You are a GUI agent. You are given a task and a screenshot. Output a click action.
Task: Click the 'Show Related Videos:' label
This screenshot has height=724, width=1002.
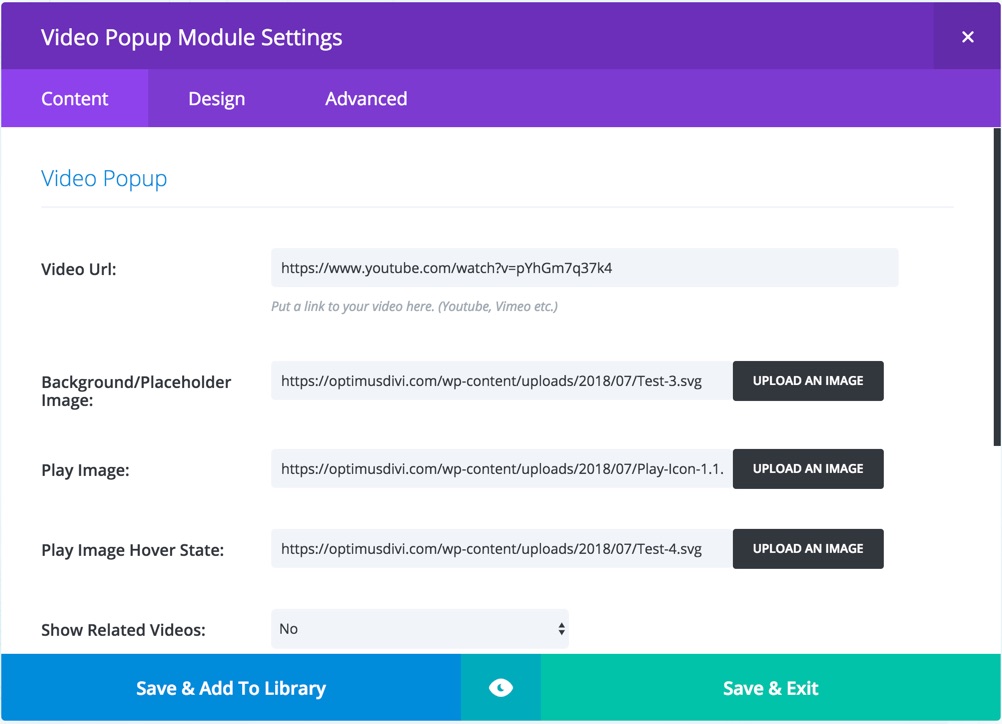(123, 630)
